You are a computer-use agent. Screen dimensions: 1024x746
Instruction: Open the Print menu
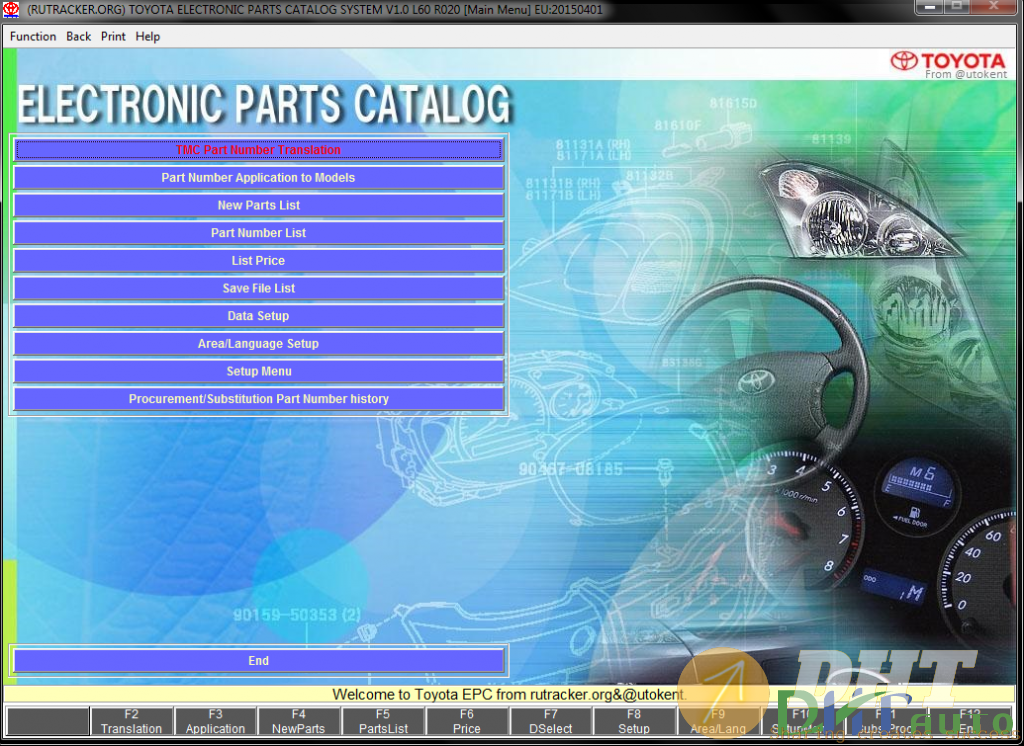pos(113,37)
